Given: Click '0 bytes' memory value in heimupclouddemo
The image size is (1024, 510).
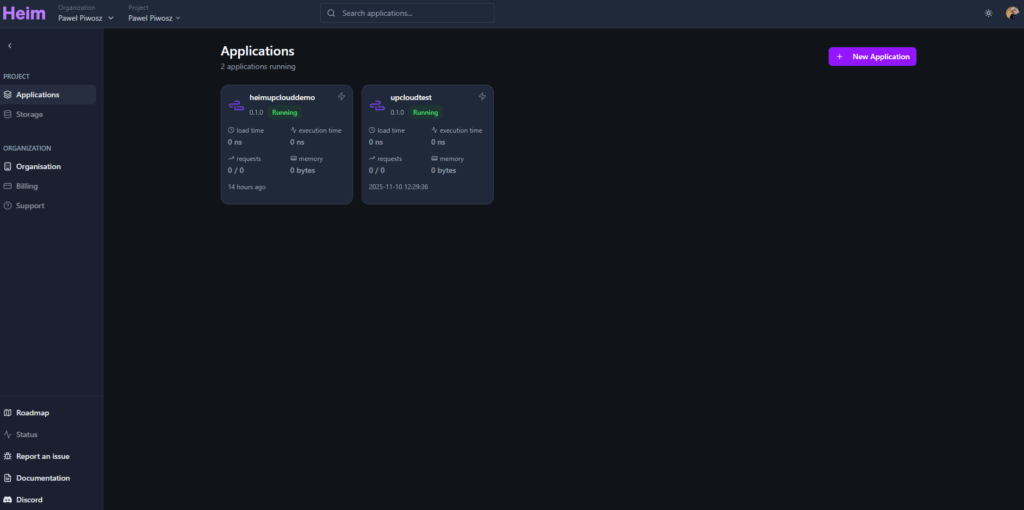Looking at the screenshot, I should tap(303, 170).
